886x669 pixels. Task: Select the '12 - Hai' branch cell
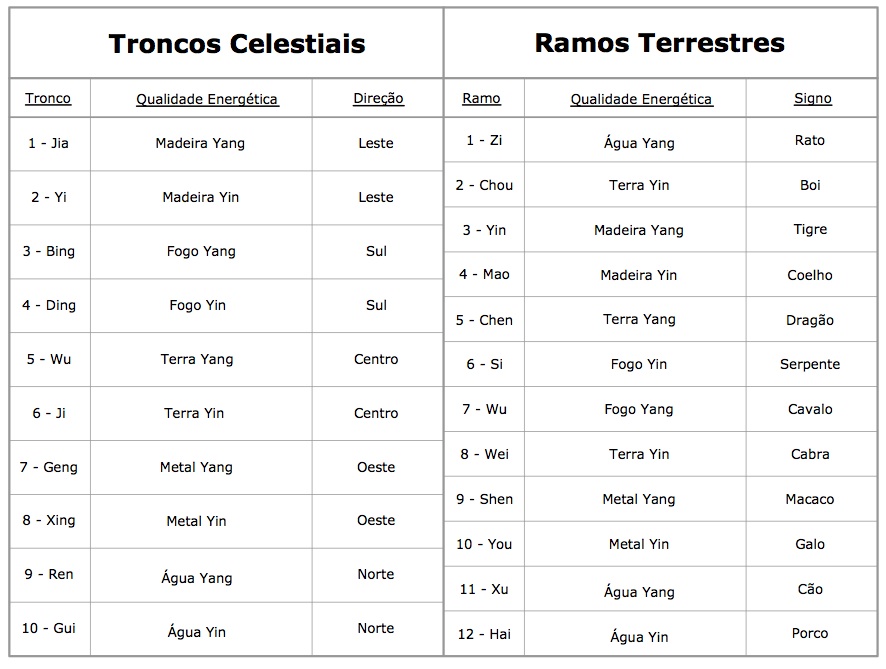point(484,633)
